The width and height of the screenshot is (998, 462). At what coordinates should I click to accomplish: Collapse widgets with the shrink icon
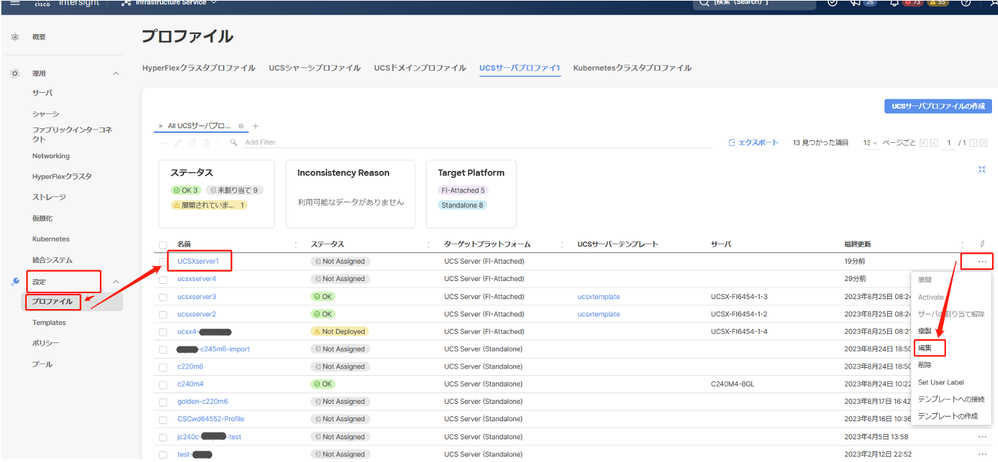tap(982, 169)
